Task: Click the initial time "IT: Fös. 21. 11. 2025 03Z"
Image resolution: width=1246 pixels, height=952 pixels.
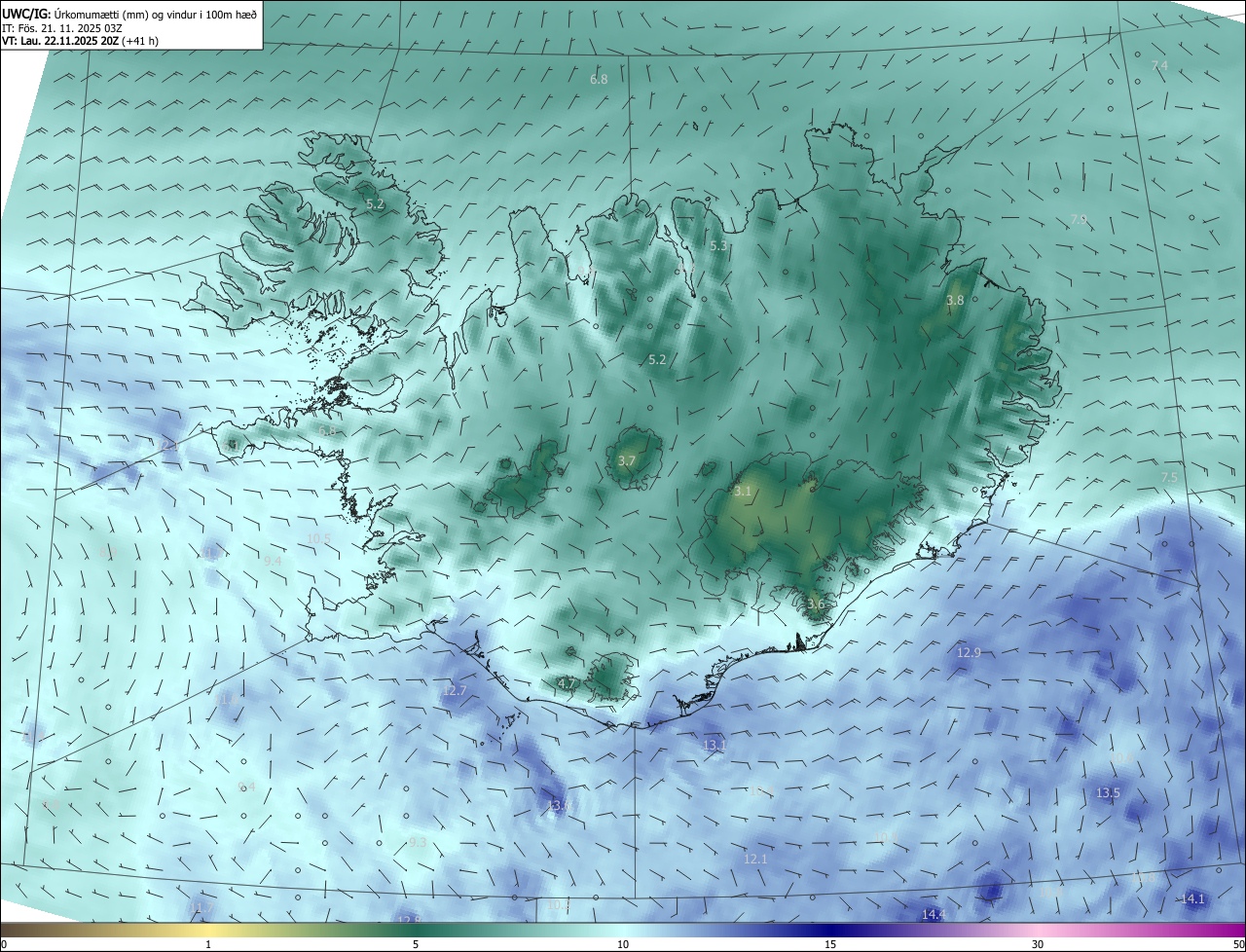Action: pyautogui.click(x=61, y=27)
